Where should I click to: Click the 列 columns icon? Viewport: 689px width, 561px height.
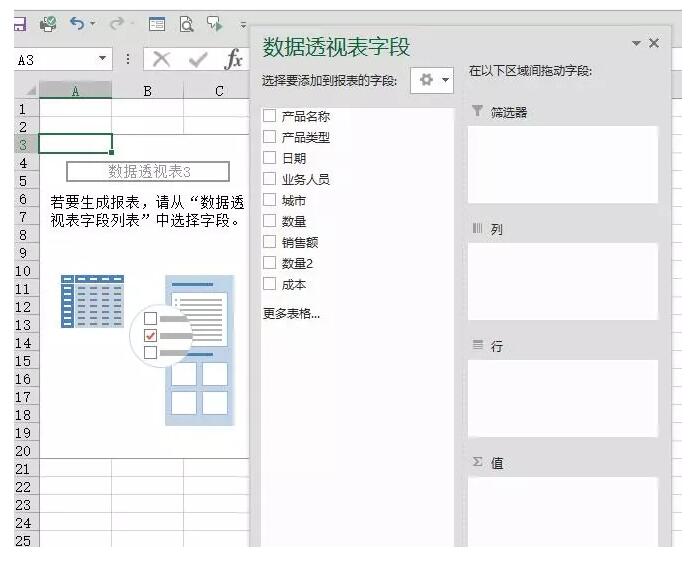coord(478,228)
